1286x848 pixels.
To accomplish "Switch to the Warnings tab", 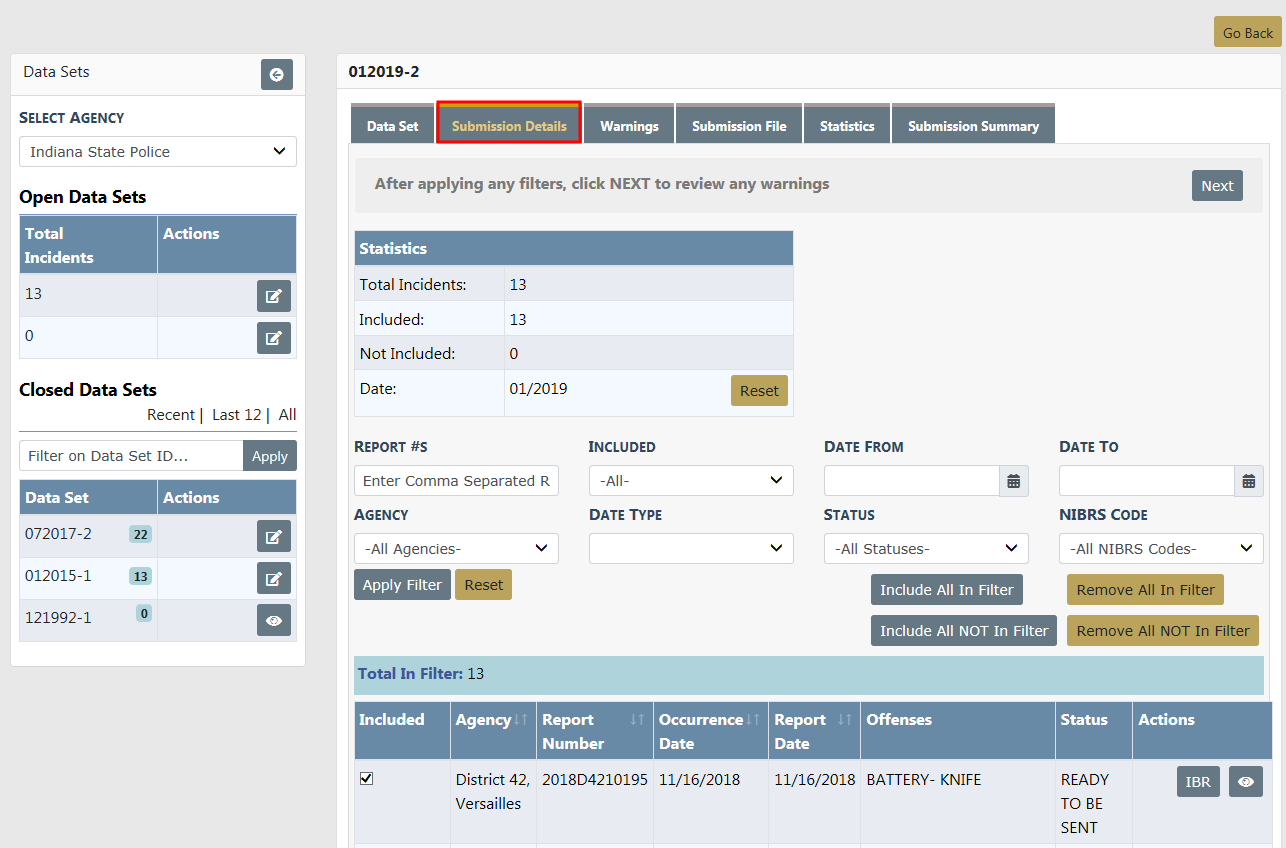I will (x=629, y=126).
